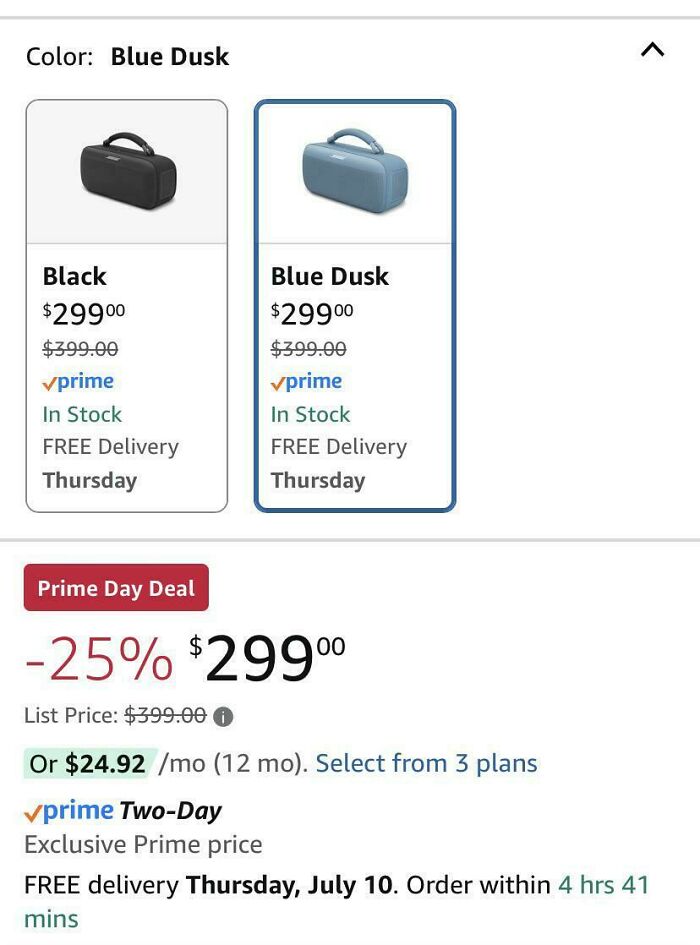
Task: Collapse the Color section using the chevron
Action: coord(652,48)
